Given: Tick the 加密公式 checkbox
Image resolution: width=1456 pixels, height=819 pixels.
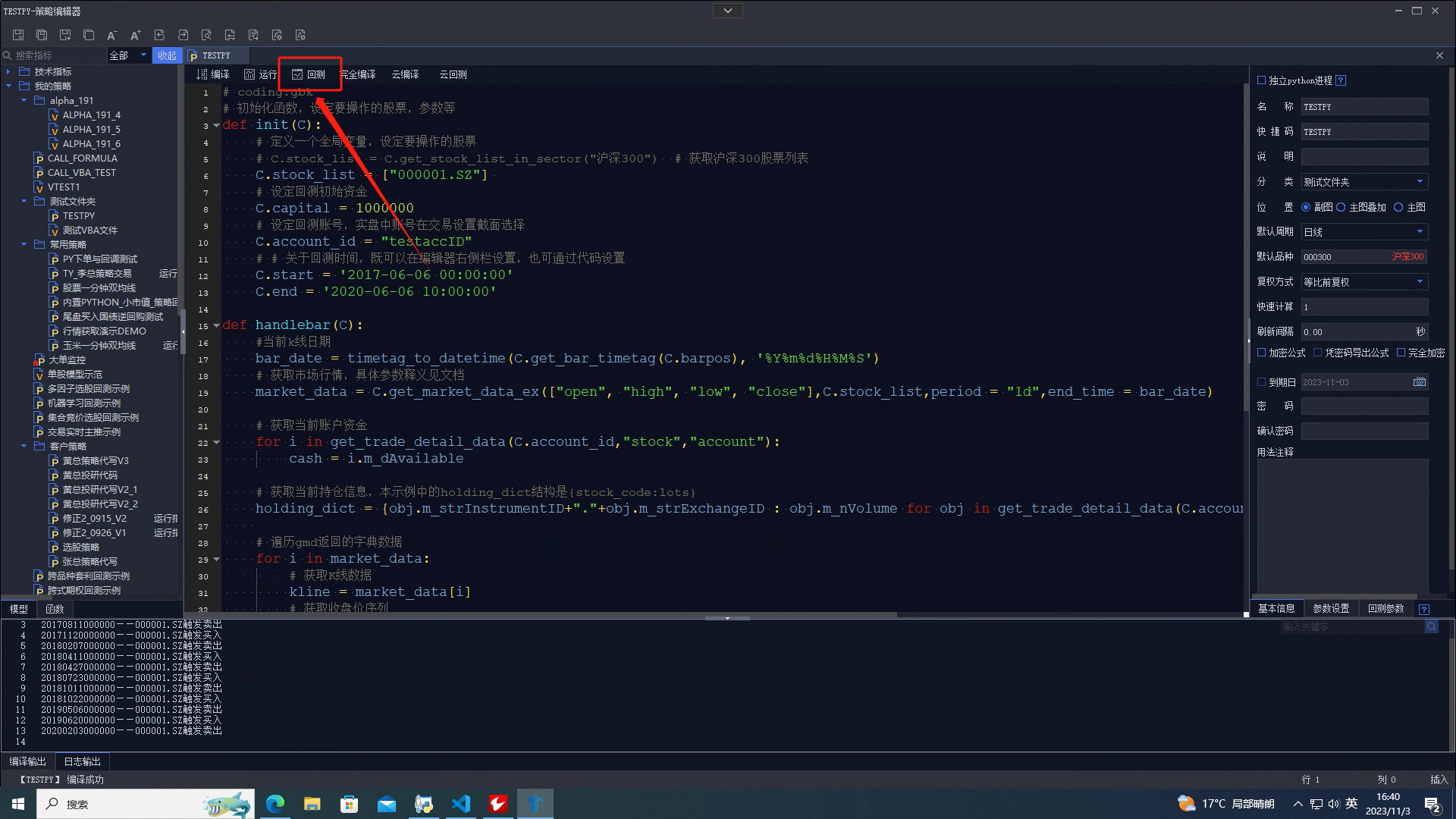Looking at the screenshot, I should 1262,353.
